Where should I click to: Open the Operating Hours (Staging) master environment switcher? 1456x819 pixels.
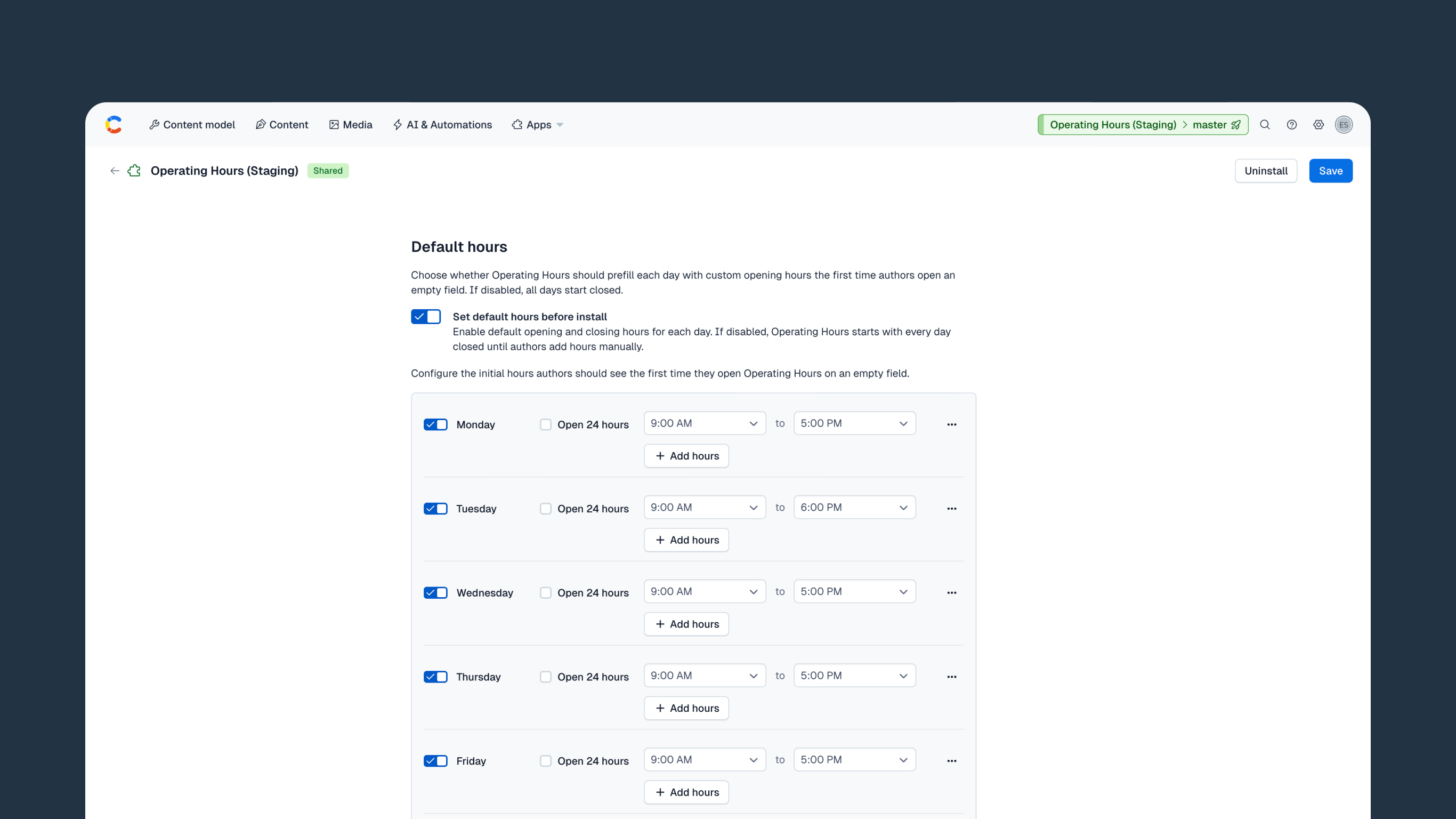pyautogui.click(x=1142, y=124)
